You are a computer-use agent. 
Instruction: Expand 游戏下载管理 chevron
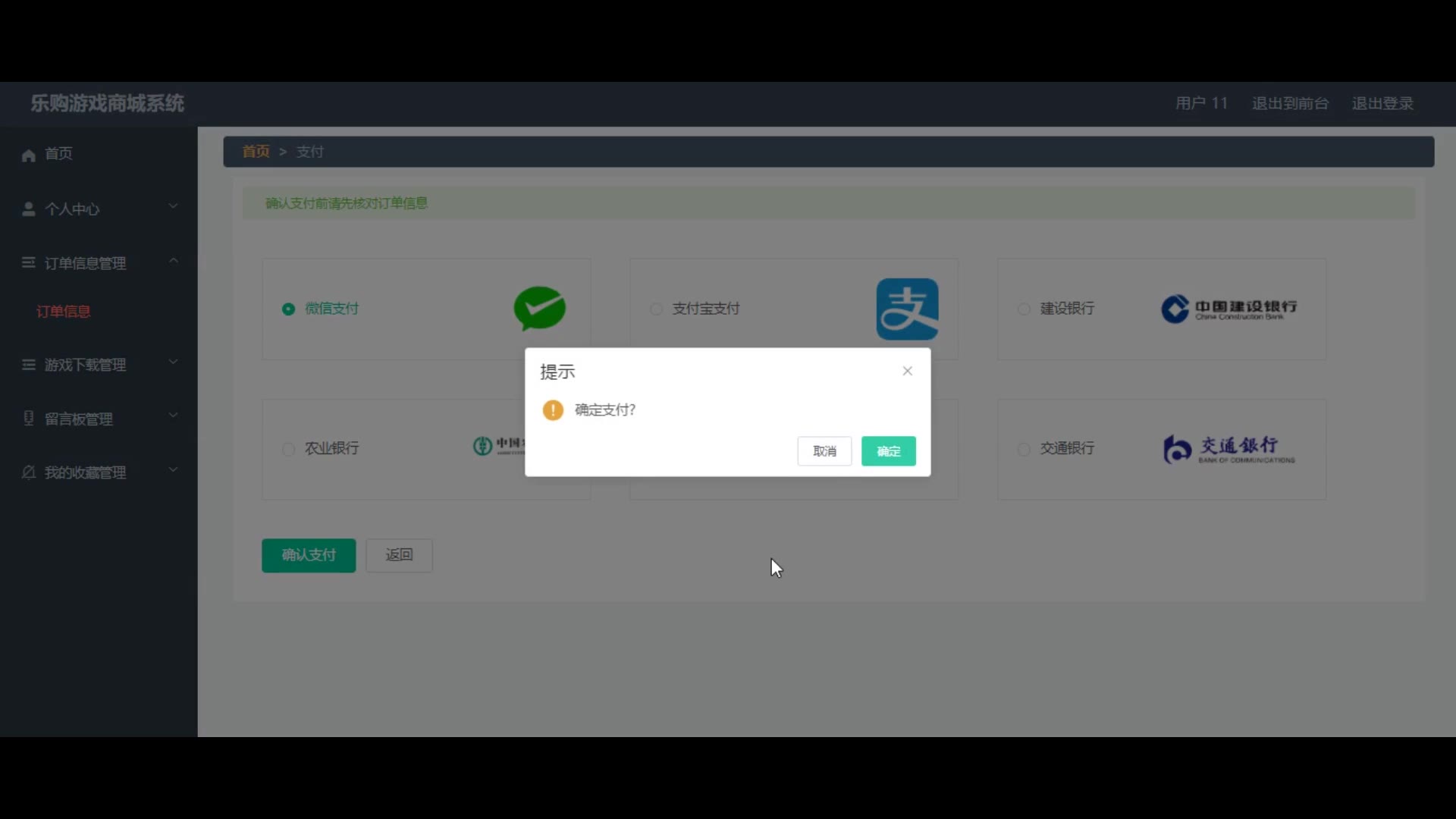pyautogui.click(x=173, y=362)
